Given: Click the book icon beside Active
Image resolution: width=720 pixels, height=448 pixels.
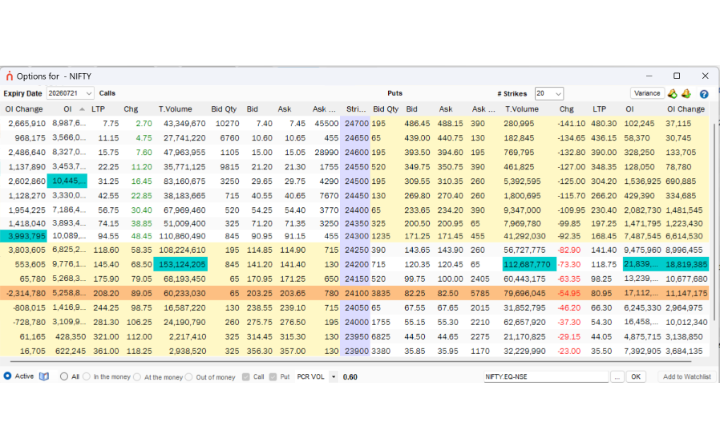Looking at the screenshot, I should click(x=44, y=376).
